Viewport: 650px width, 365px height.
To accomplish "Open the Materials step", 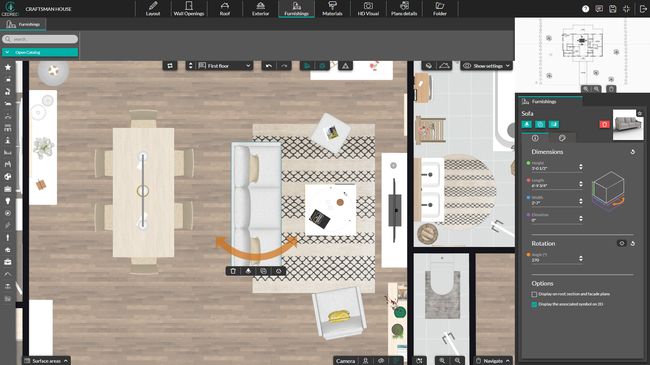I will pyautogui.click(x=332, y=9).
